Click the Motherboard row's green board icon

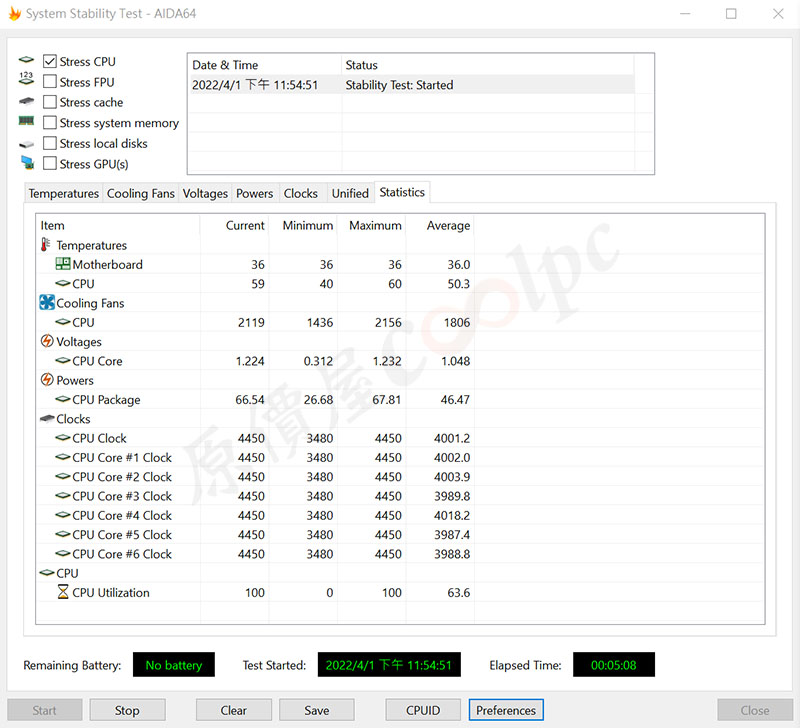click(x=63, y=264)
